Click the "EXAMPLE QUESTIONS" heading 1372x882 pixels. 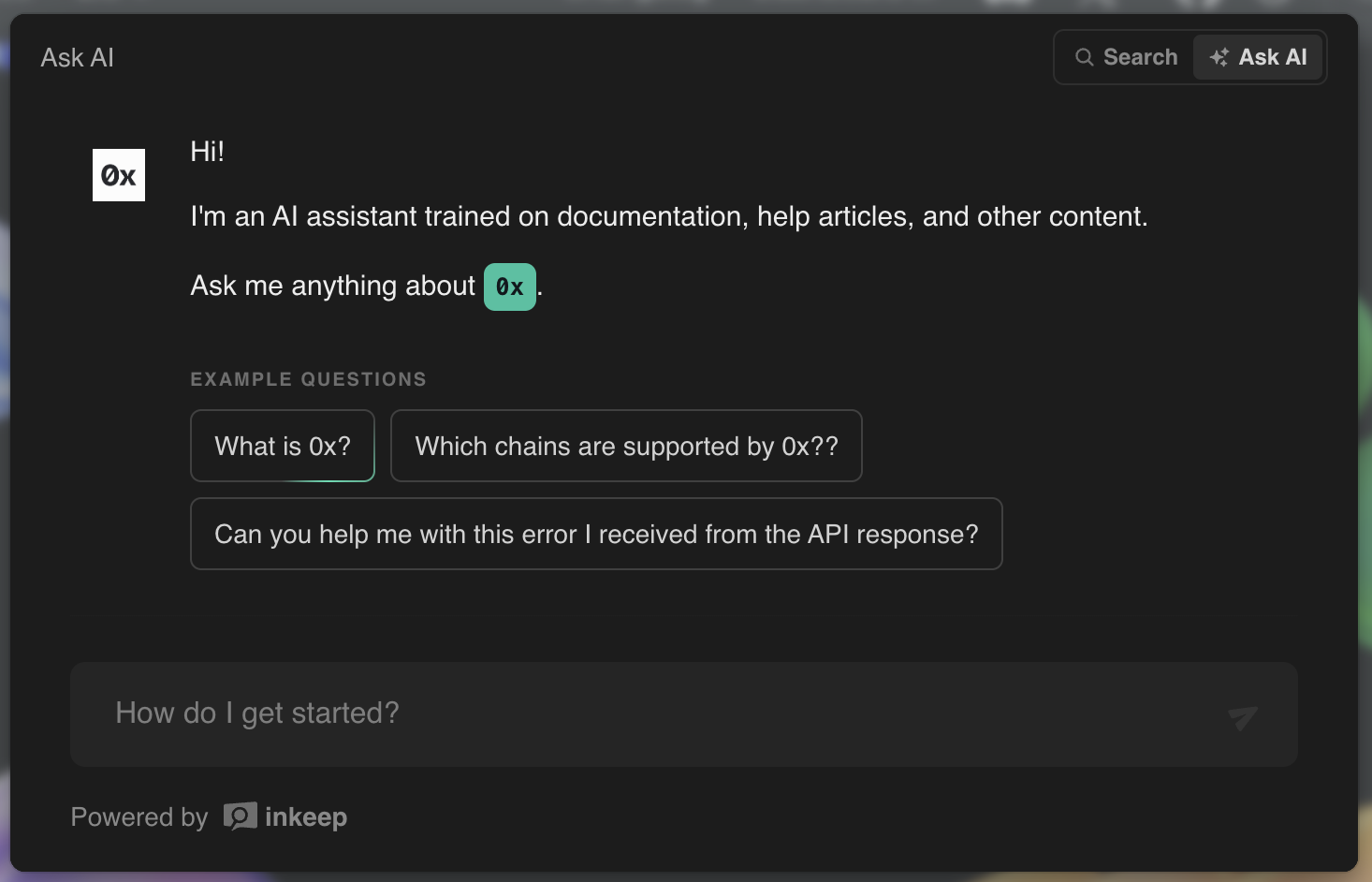[309, 379]
